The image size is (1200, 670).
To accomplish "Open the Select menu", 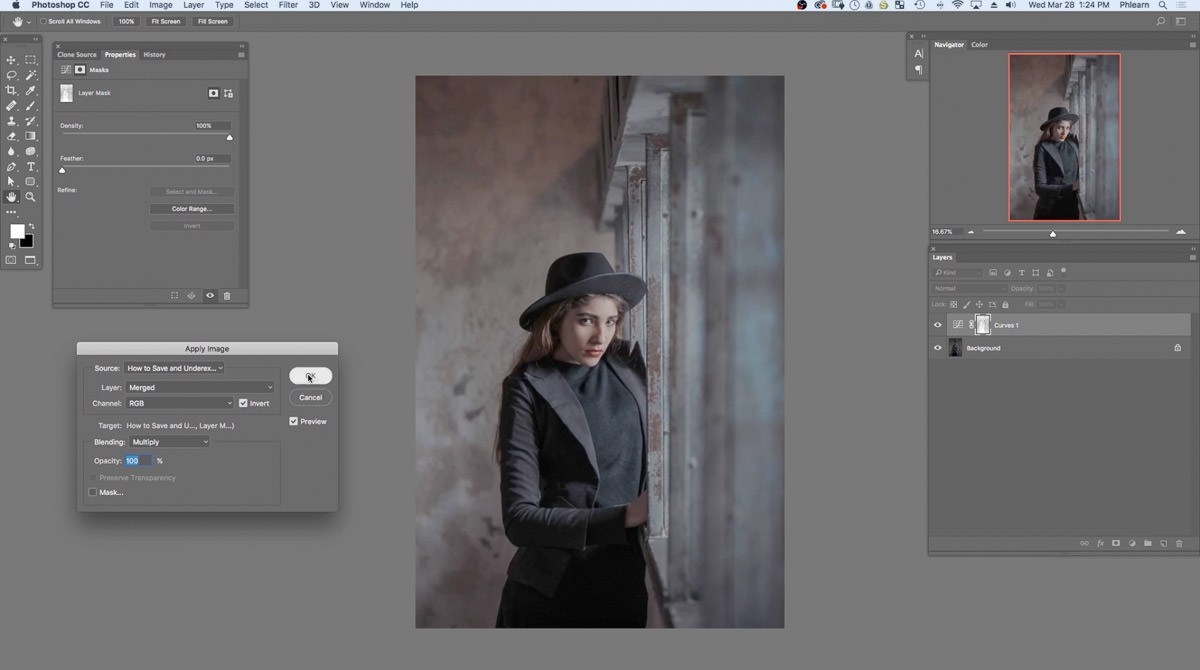I will point(256,5).
